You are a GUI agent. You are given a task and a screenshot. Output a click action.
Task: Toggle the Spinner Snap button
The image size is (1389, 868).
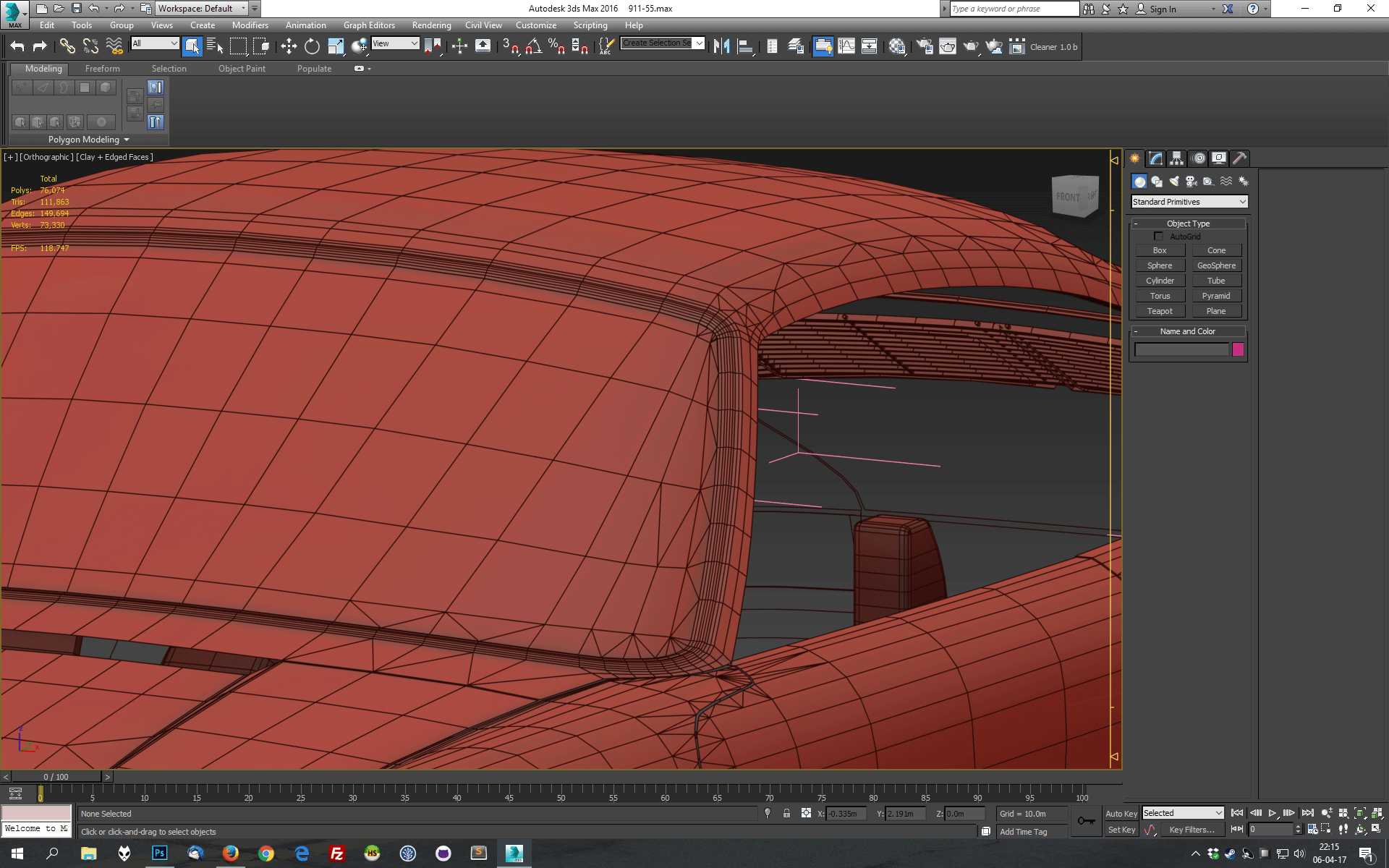click(x=580, y=47)
